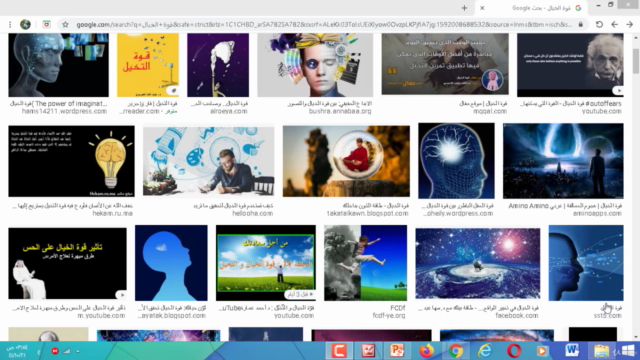Open the Camtasia taskbar icon
640x360 pixels.
[339, 350]
